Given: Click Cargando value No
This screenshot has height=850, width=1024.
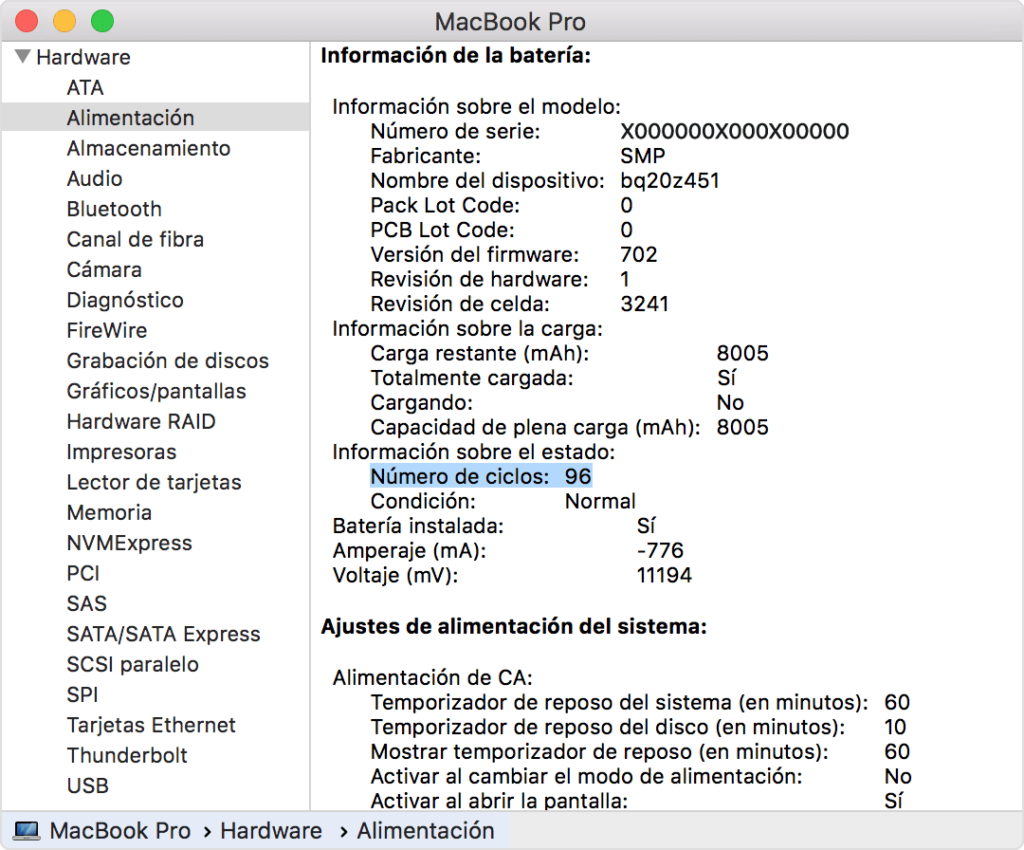Looking at the screenshot, I should pyautogui.click(x=730, y=403).
